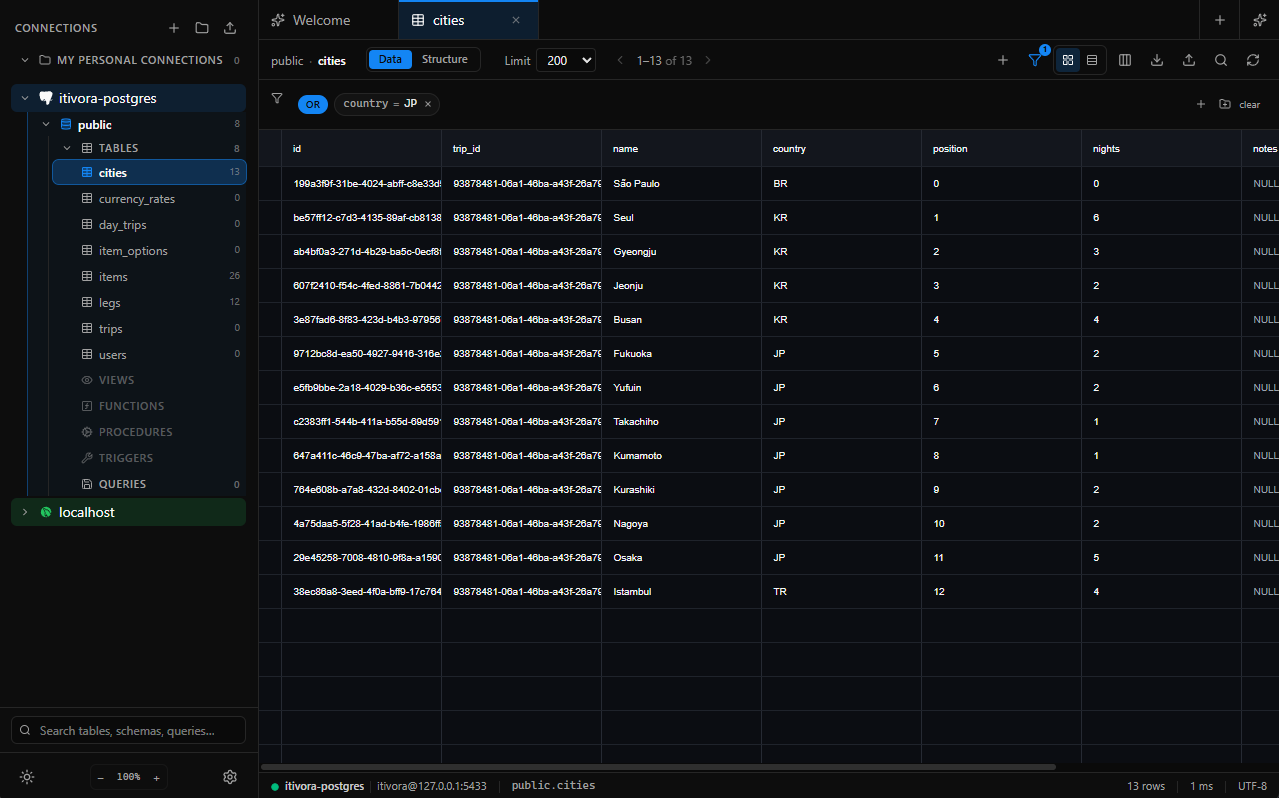Screen dimensions: 1279x798
Task: Open the row Limit dropdown
Action: click(565, 60)
